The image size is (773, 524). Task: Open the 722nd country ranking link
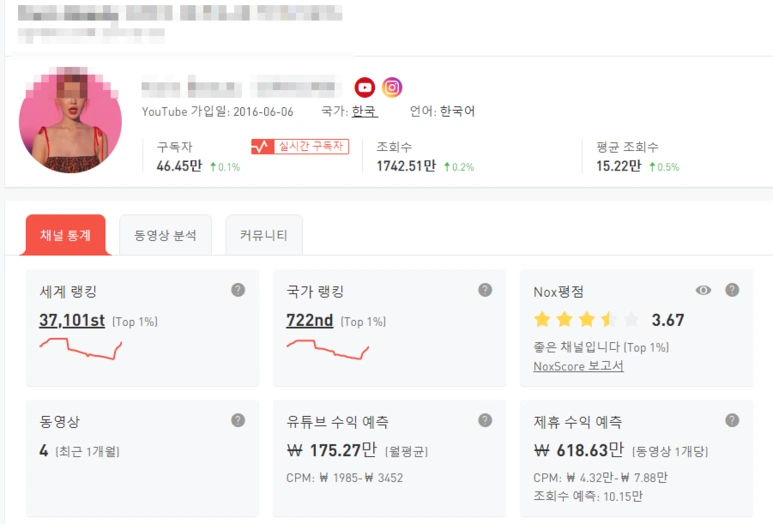coord(310,320)
